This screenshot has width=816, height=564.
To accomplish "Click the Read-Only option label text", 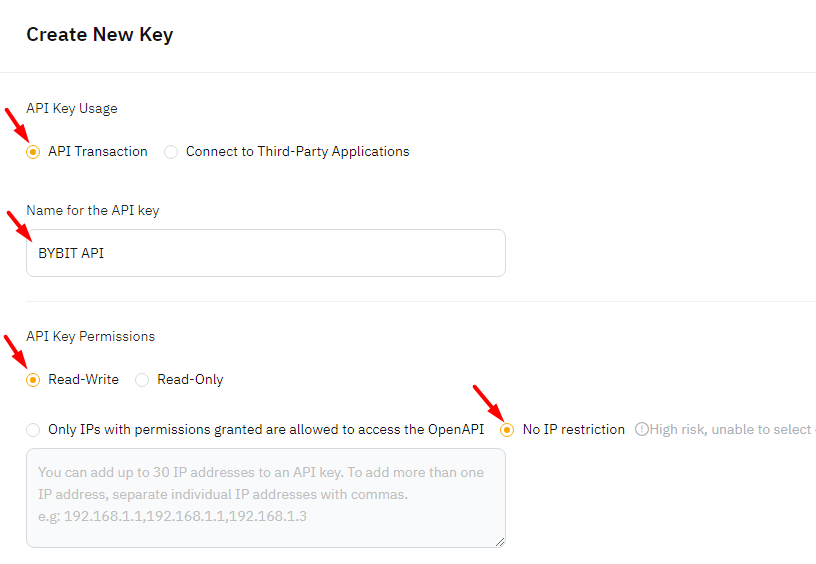I will coord(190,379).
